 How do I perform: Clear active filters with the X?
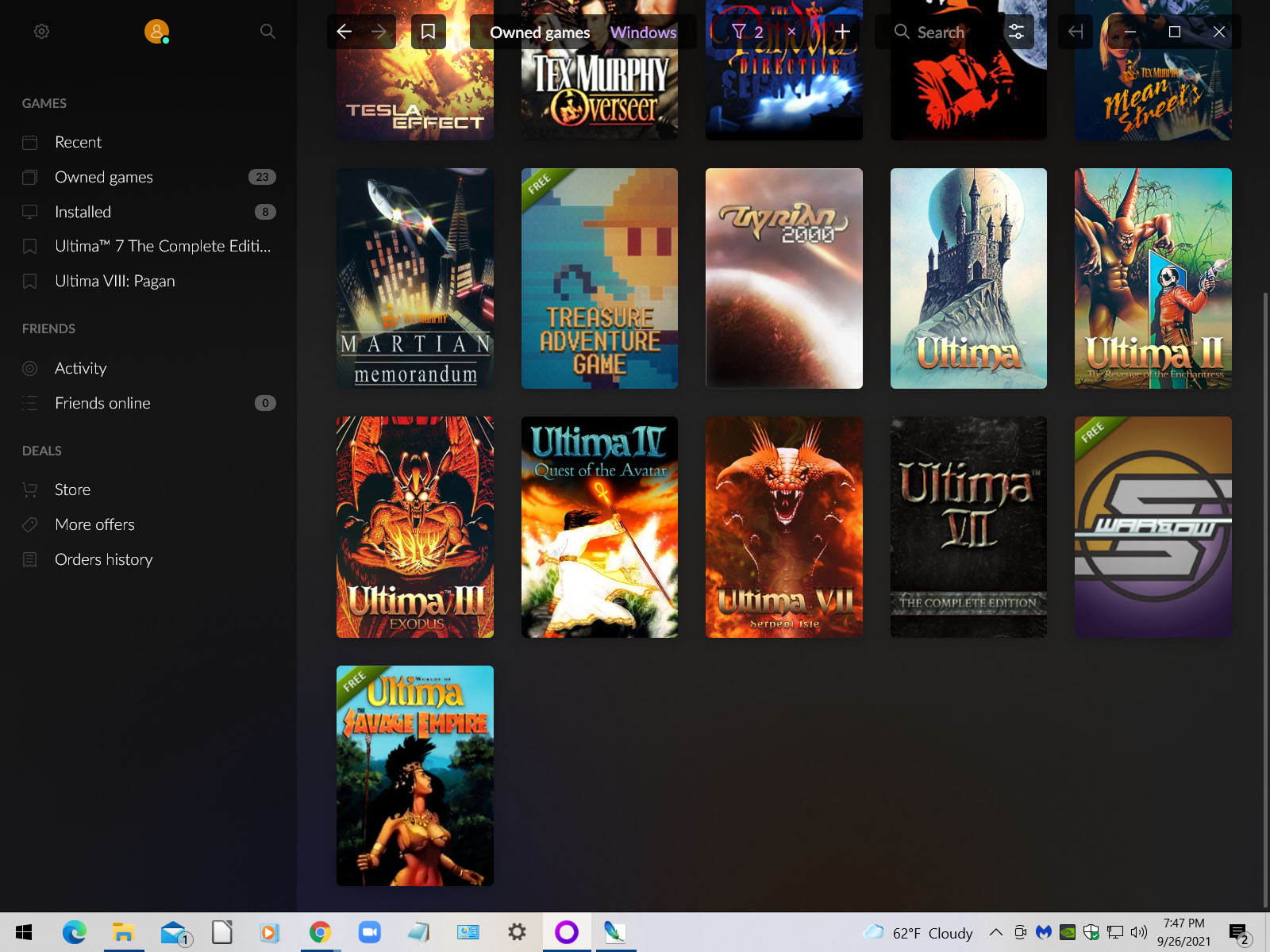pyautogui.click(x=791, y=32)
